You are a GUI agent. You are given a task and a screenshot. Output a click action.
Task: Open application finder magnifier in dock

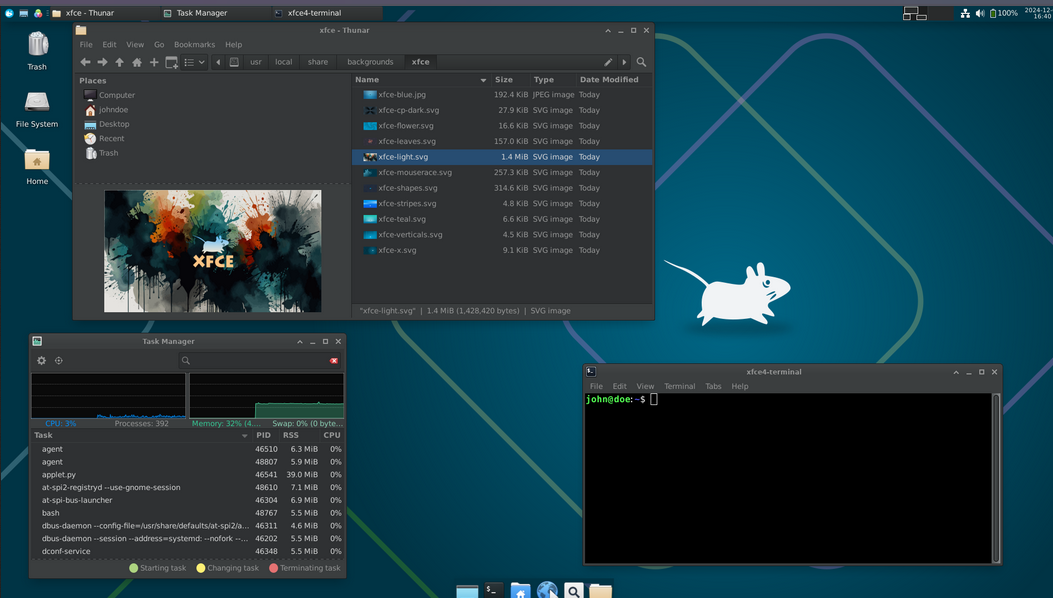574,591
